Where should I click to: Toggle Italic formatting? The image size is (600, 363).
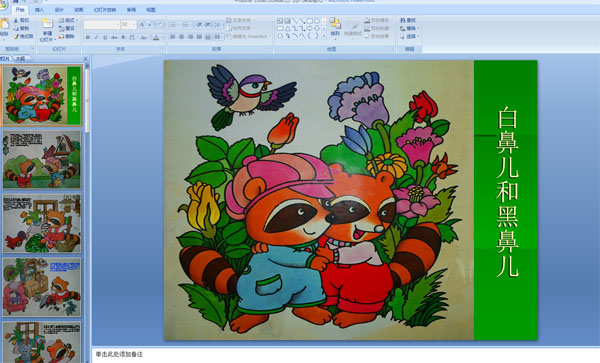(x=96, y=37)
